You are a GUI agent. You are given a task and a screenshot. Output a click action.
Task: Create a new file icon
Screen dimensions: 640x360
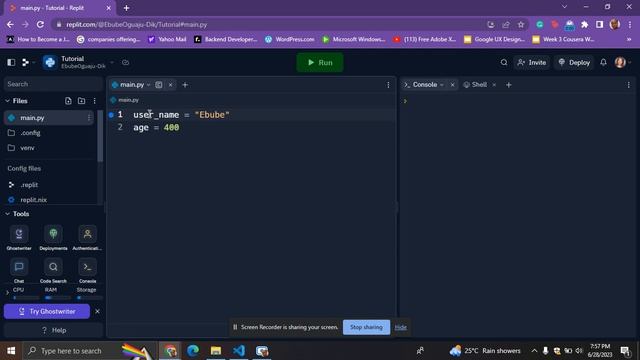(x=68, y=101)
